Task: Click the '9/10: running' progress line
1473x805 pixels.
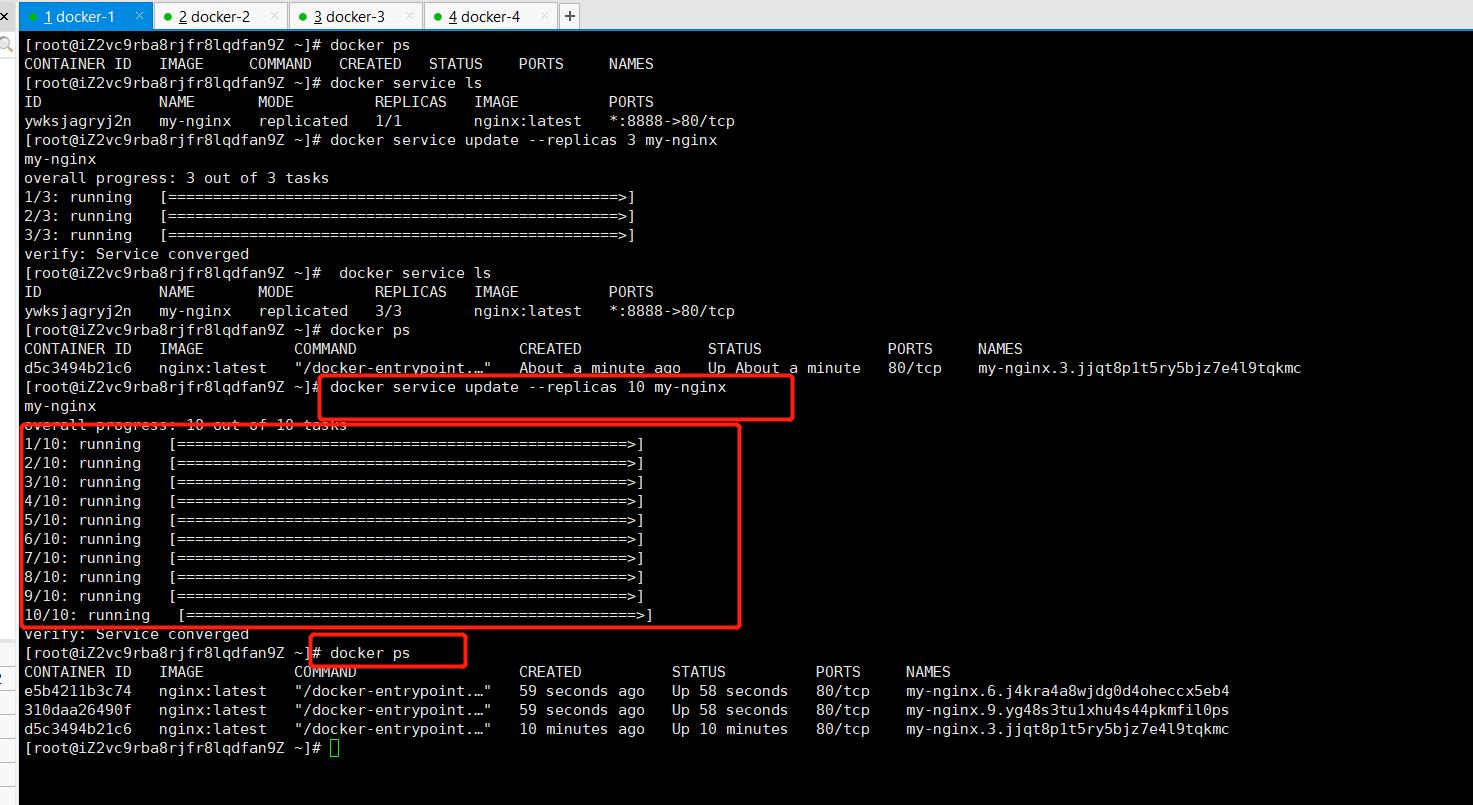Action: point(334,596)
